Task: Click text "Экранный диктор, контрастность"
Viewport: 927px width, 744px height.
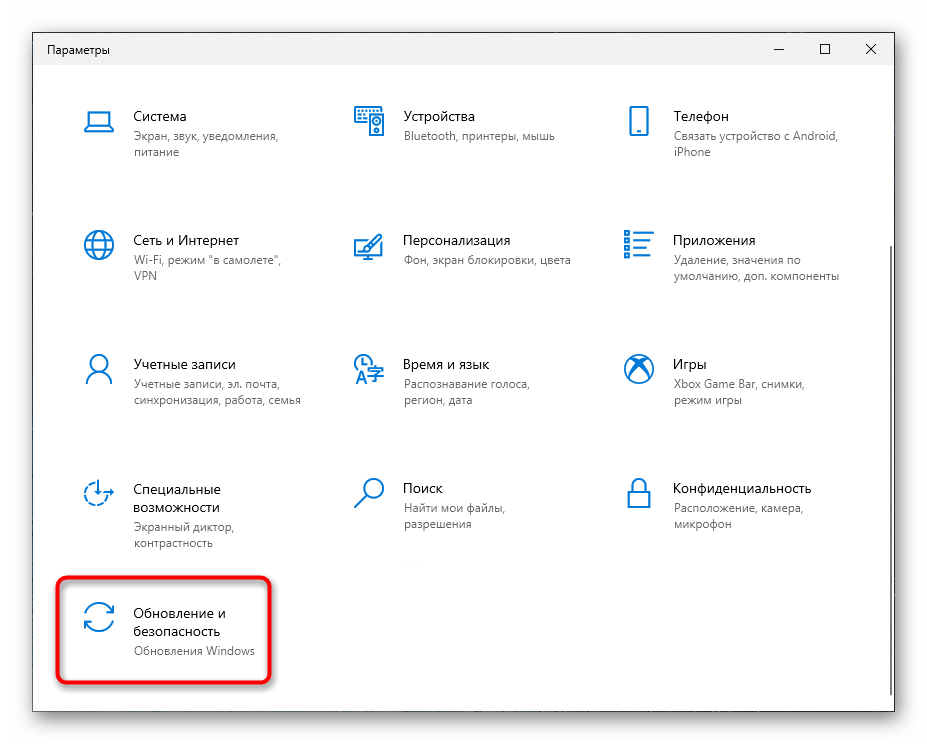Action: pos(184,535)
